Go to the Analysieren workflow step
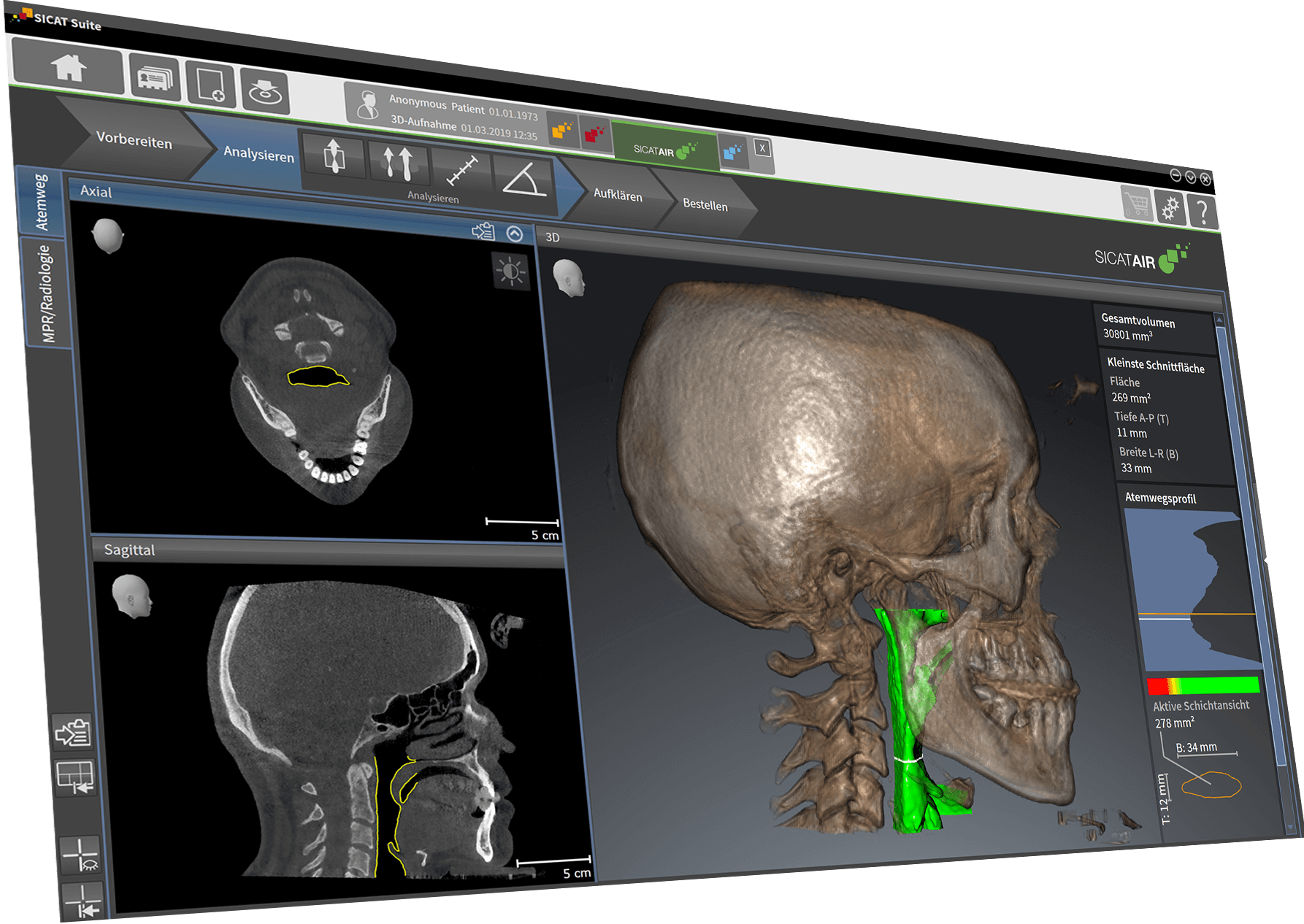The height and width of the screenshot is (924, 1304). tap(258, 154)
